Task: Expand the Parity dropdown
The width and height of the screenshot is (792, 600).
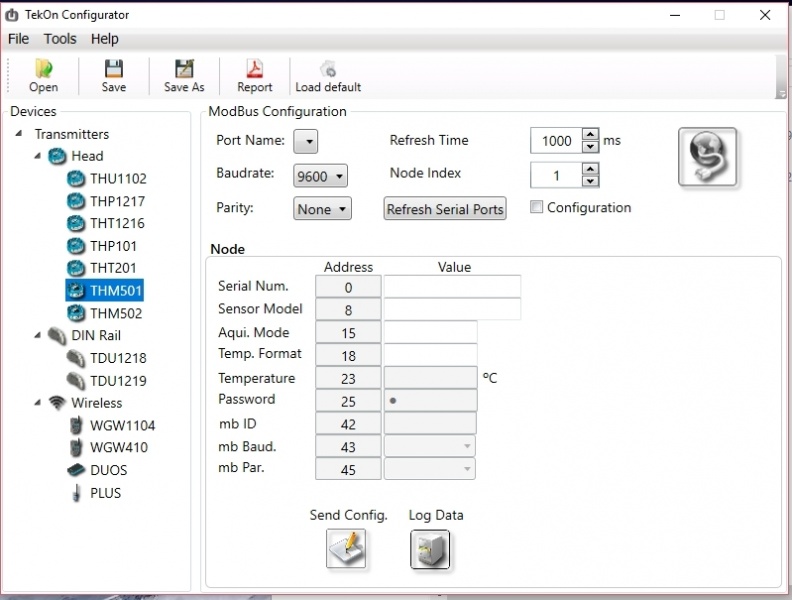Action: (x=323, y=209)
